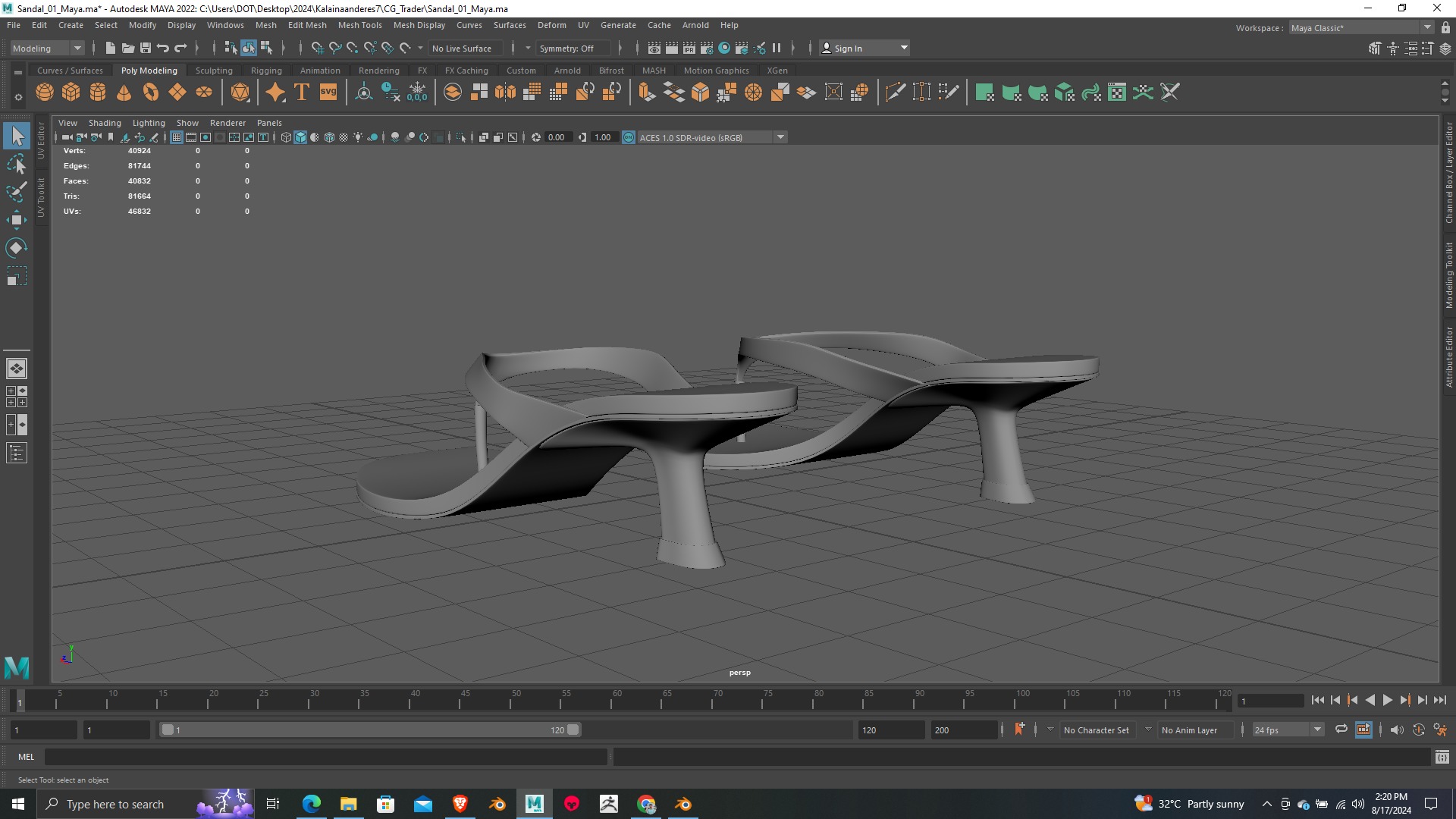Toggle the viewport grid display
The image size is (1456, 819).
177,137
